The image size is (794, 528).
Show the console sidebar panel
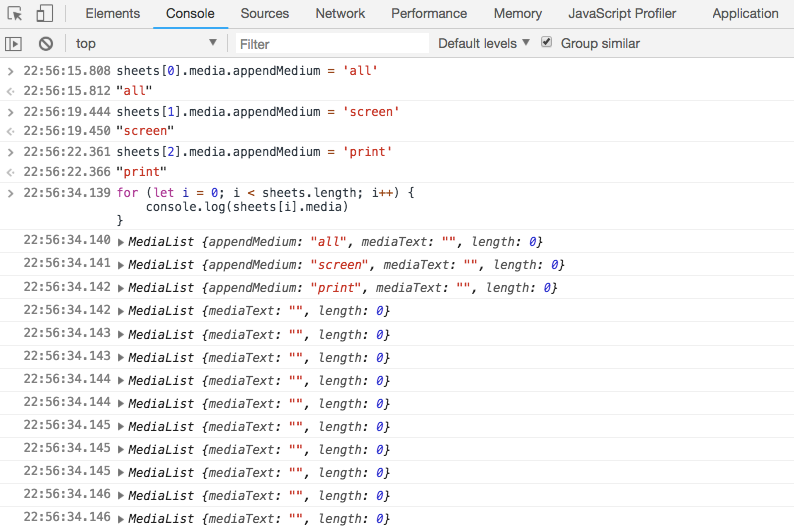[14, 44]
